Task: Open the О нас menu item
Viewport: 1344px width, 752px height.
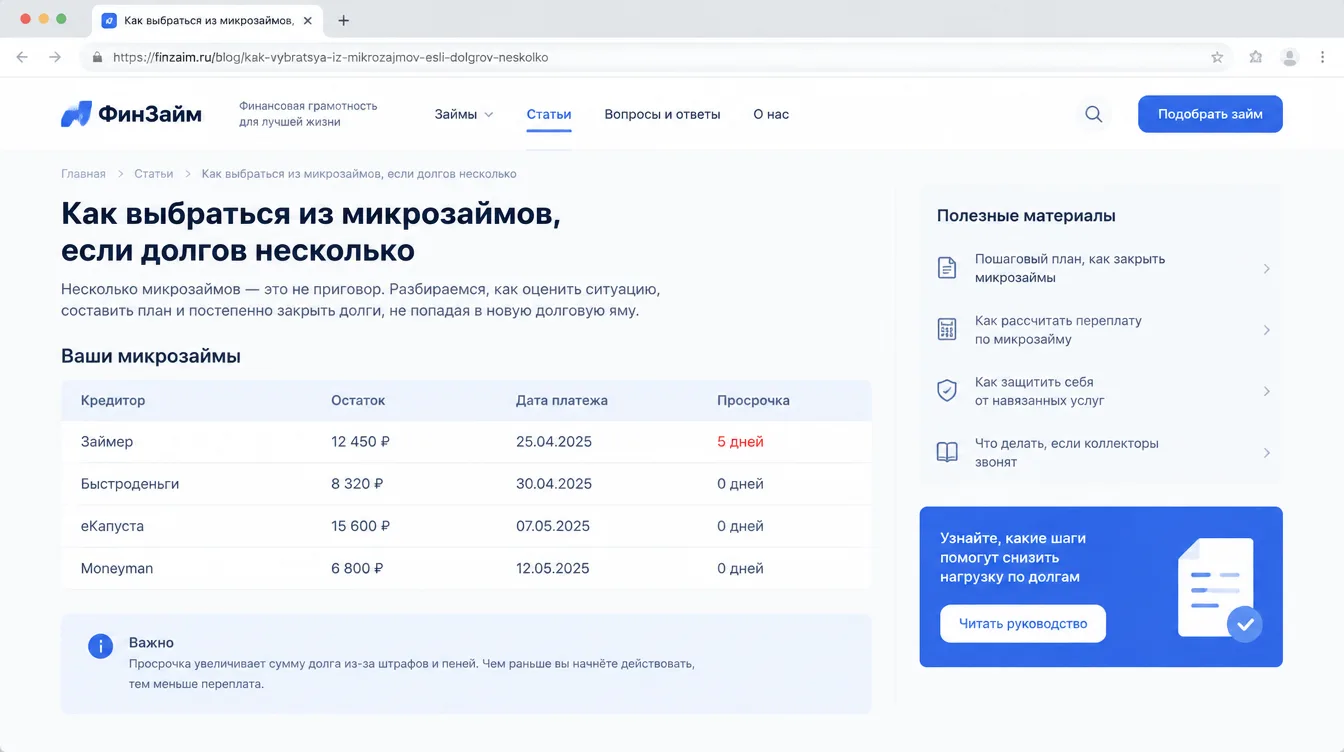Action: point(771,114)
